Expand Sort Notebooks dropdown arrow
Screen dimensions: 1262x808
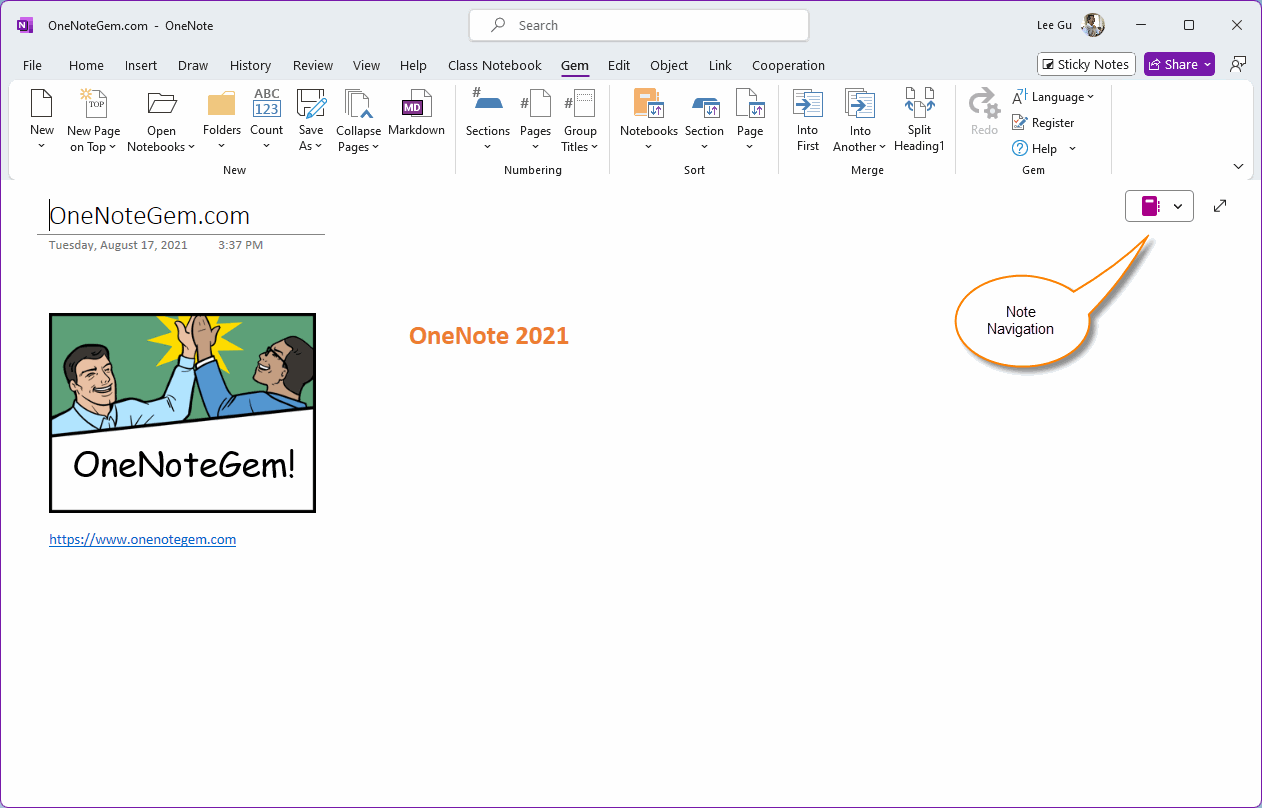click(648, 146)
